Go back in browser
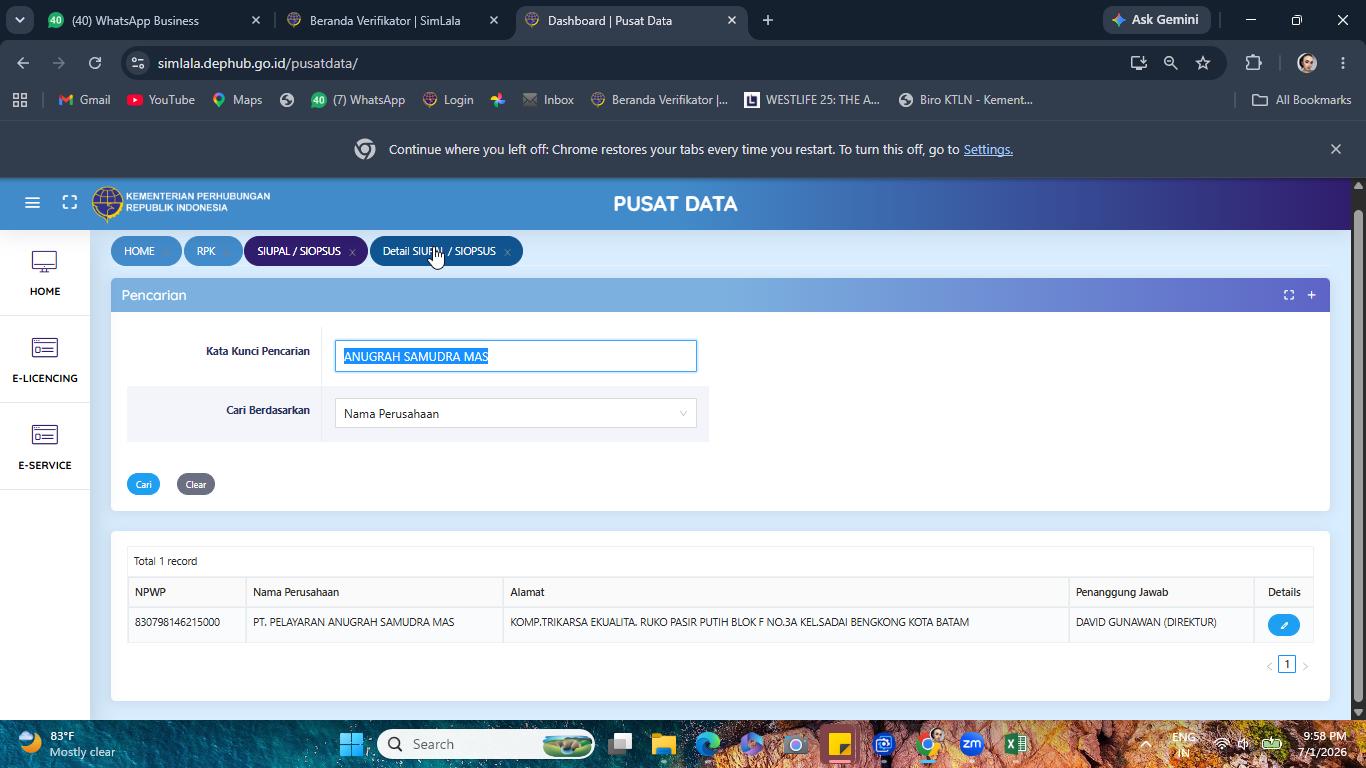The image size is (1366, 768). [23, 63]
